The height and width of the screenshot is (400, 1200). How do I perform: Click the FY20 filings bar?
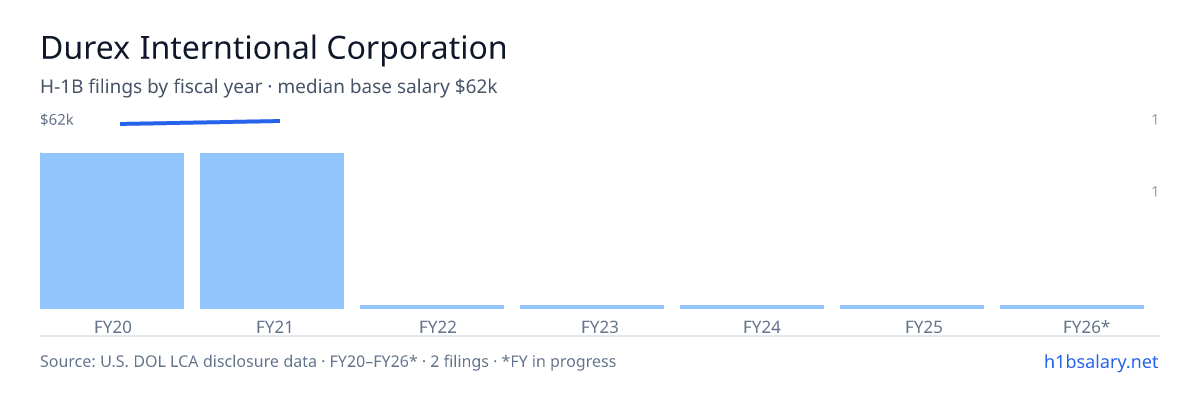tap(112, 231)
